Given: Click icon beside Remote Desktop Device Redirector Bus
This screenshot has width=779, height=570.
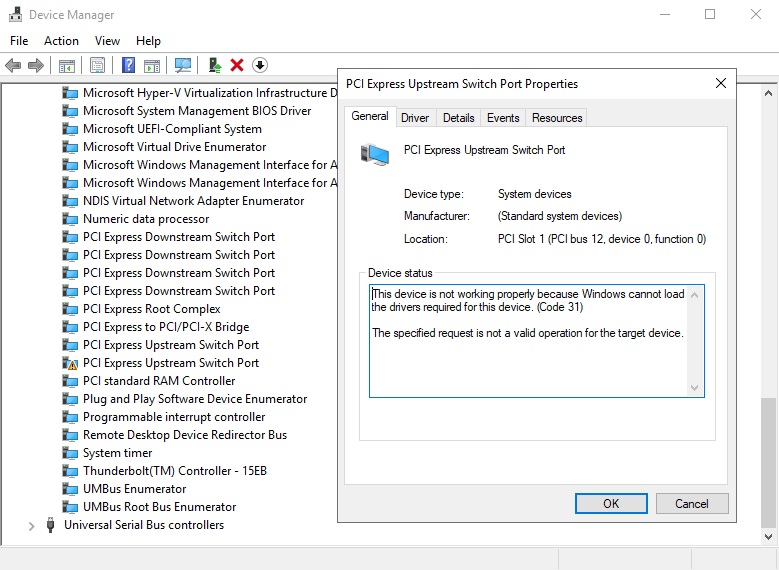Looking at the screenshot, I should point(70,435).
